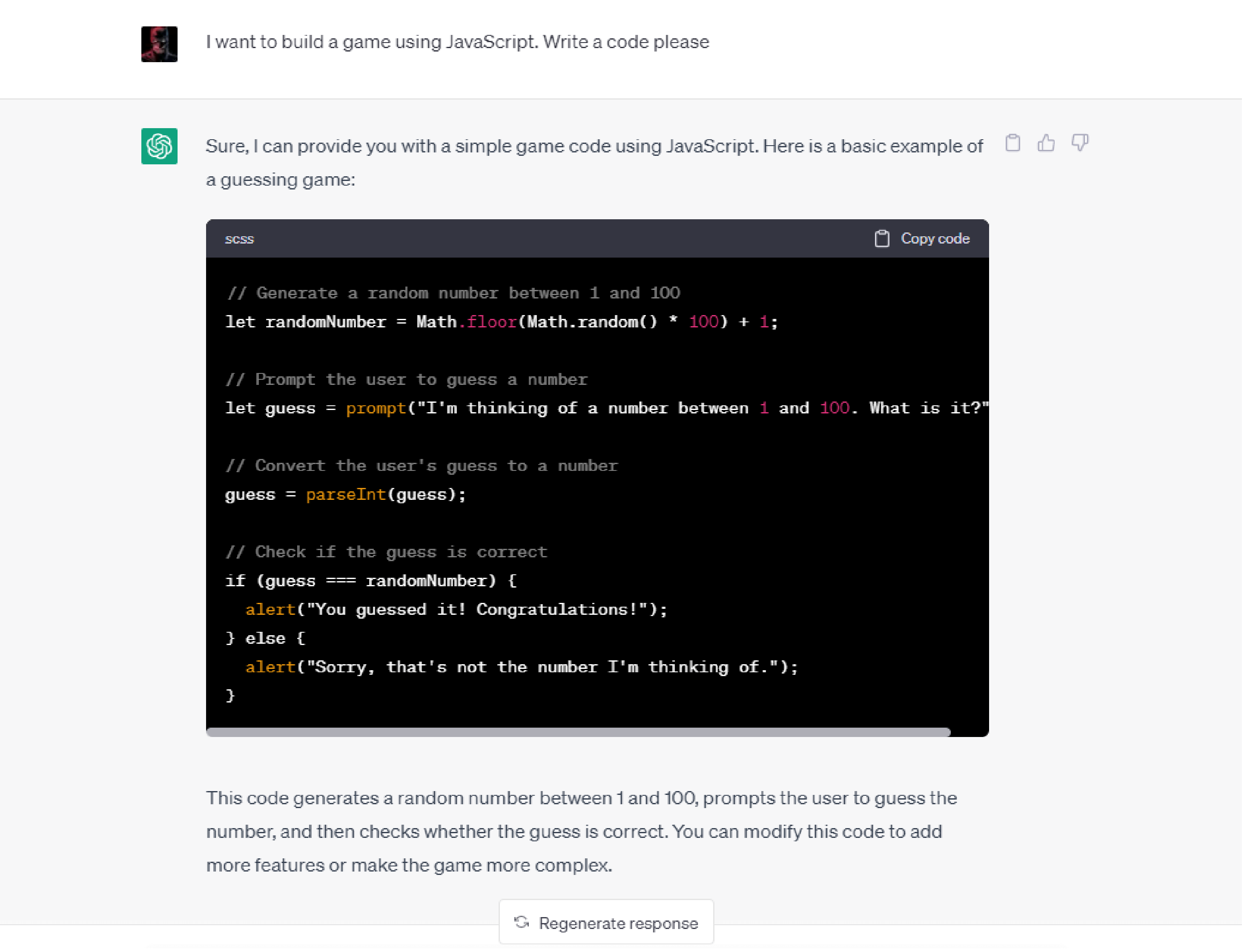Click the green ChatGPT logo avatar
The image size is (1242, 952).
[x=159, y=146]
